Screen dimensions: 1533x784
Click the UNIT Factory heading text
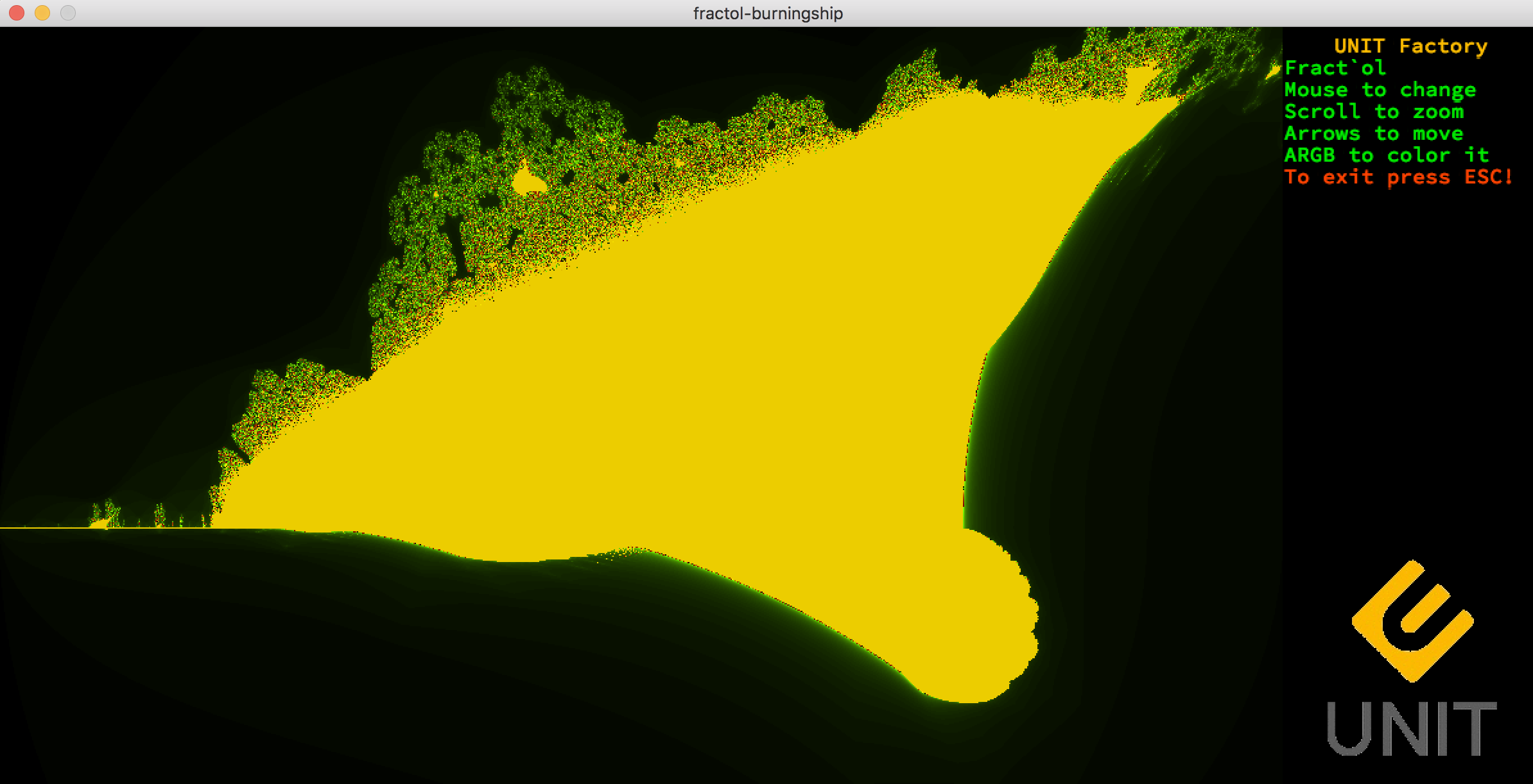[1410, 46]
